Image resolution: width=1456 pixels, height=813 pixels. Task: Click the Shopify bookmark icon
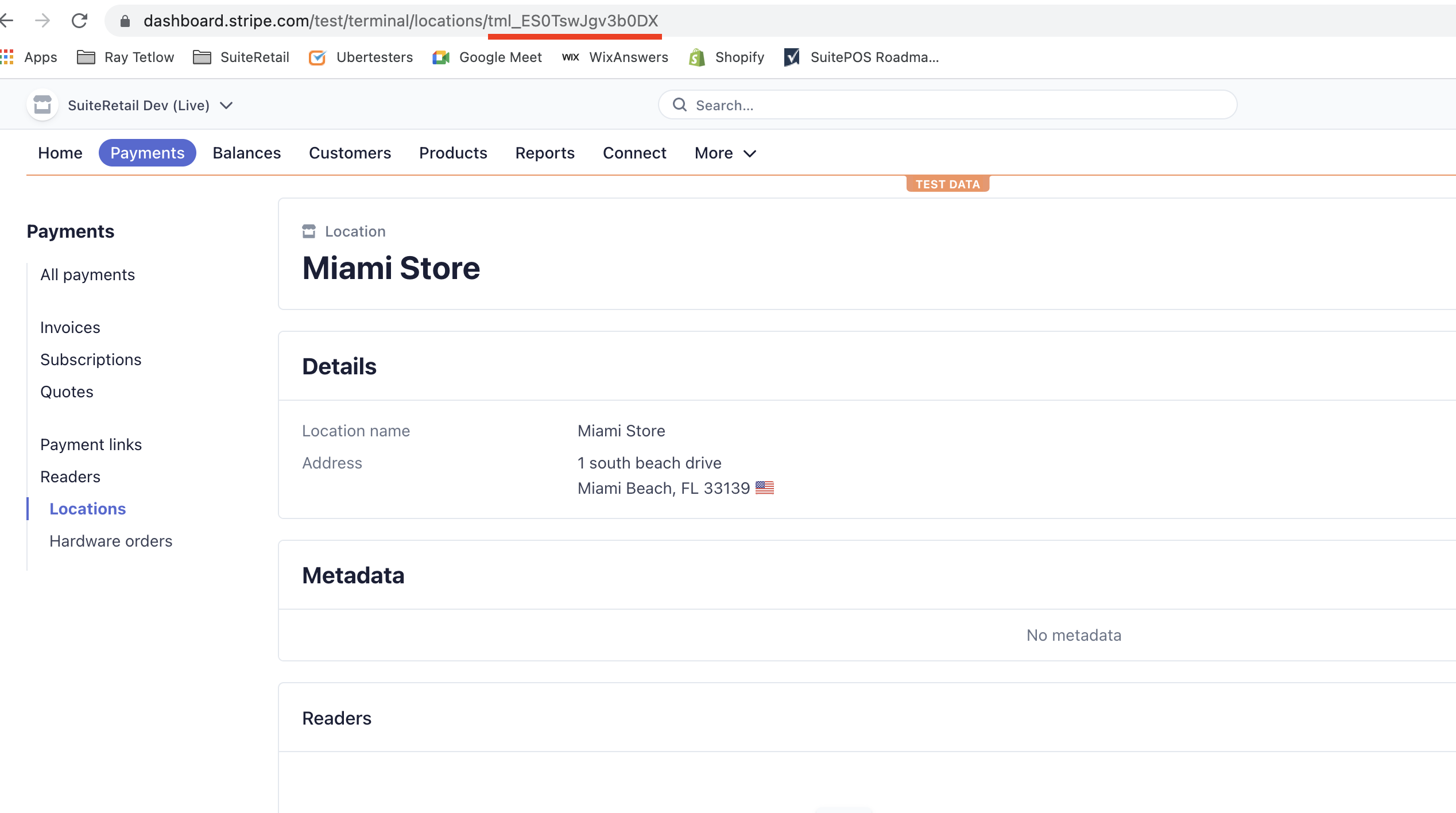[697, 57]
